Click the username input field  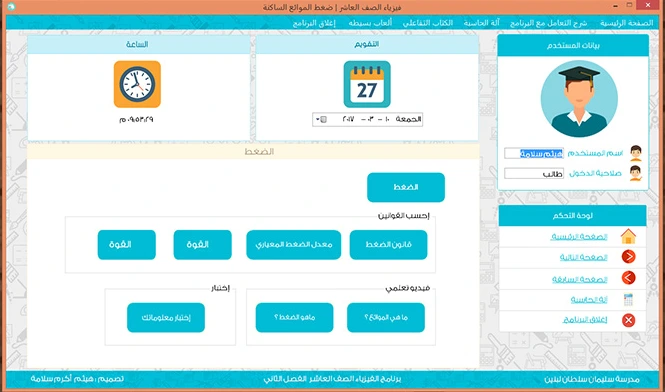click(x=534, y=153)
